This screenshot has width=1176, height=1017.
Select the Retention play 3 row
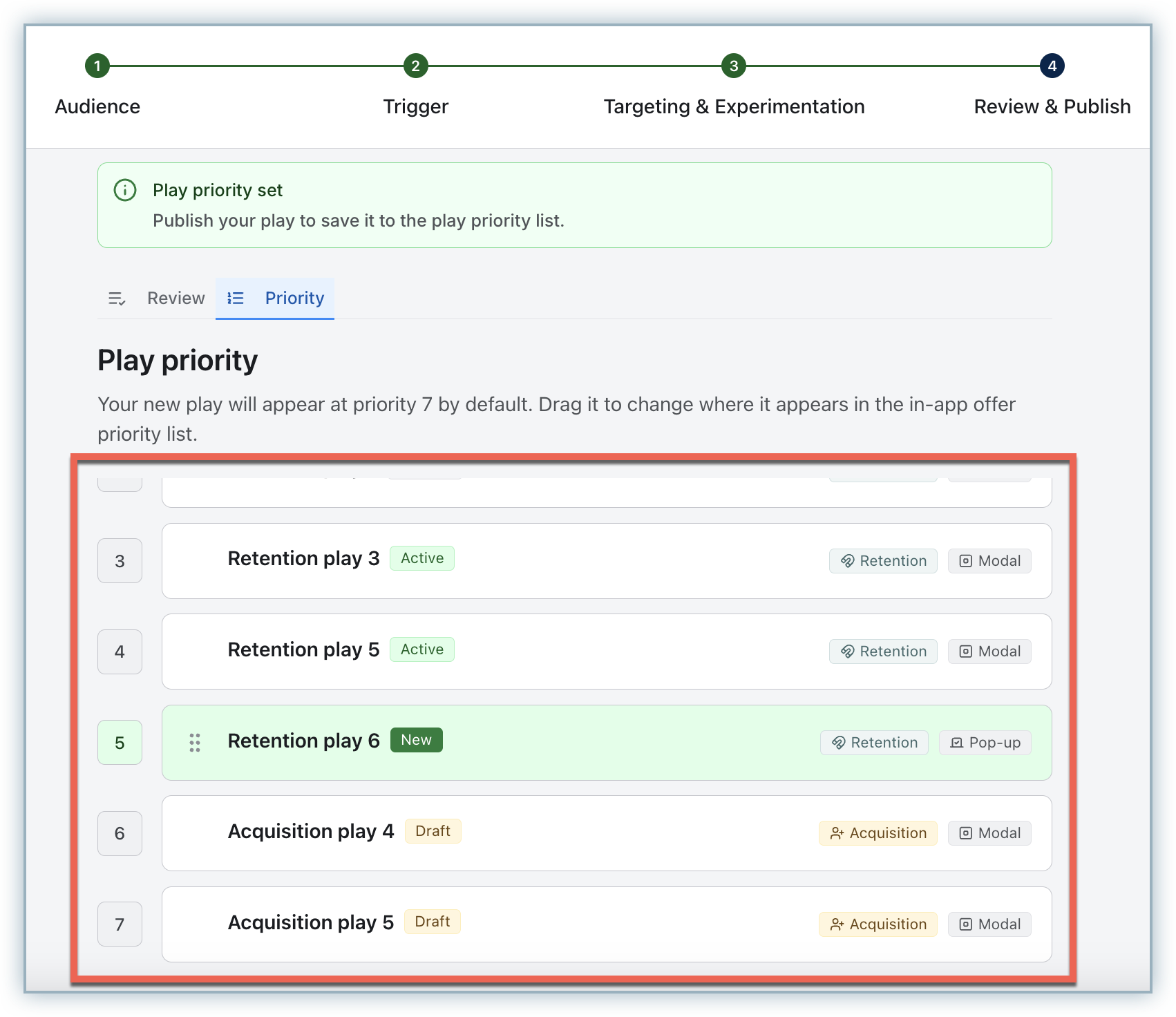tap(607, 561)
